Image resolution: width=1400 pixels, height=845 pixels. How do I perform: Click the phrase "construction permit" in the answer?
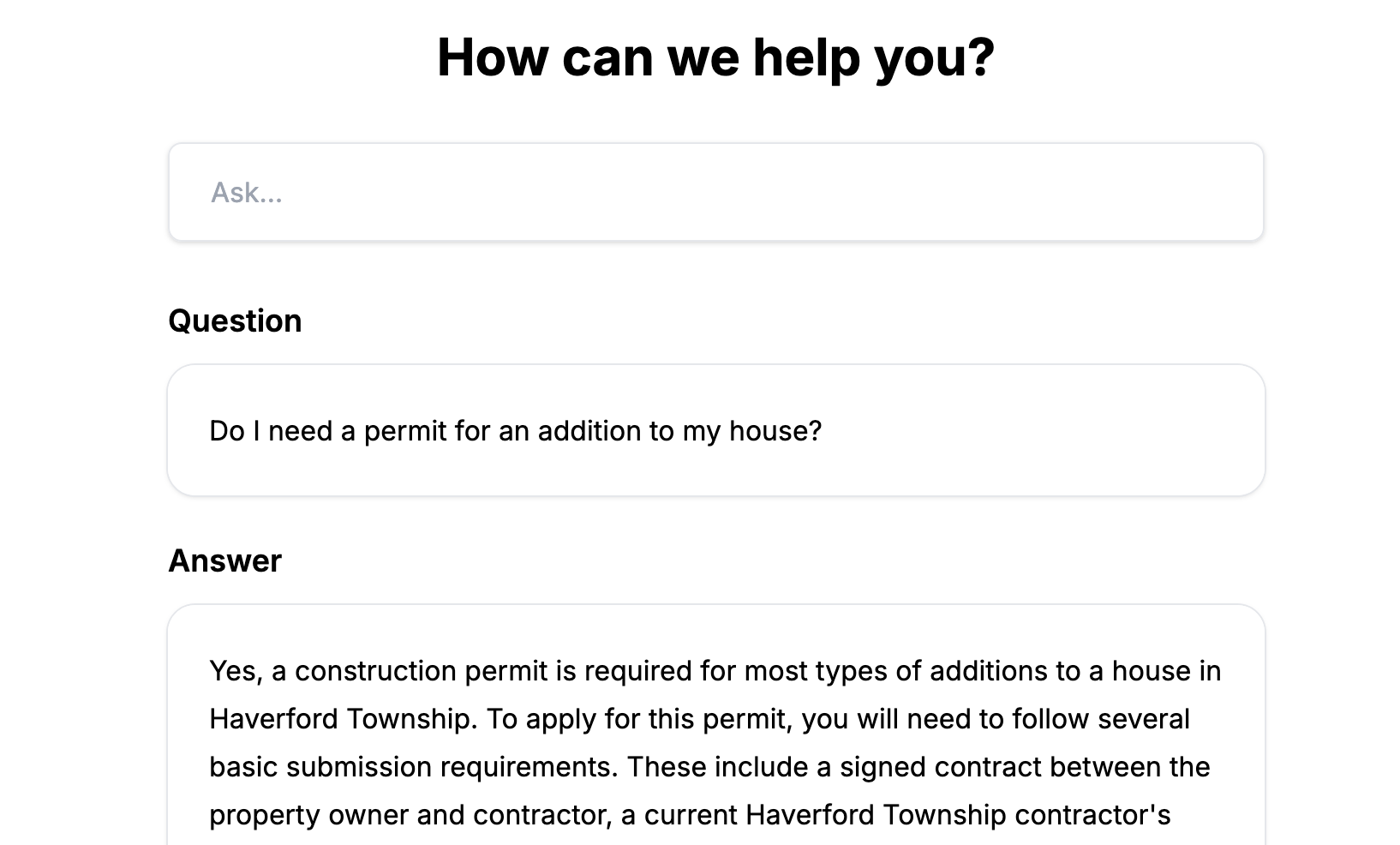(421, 670)
